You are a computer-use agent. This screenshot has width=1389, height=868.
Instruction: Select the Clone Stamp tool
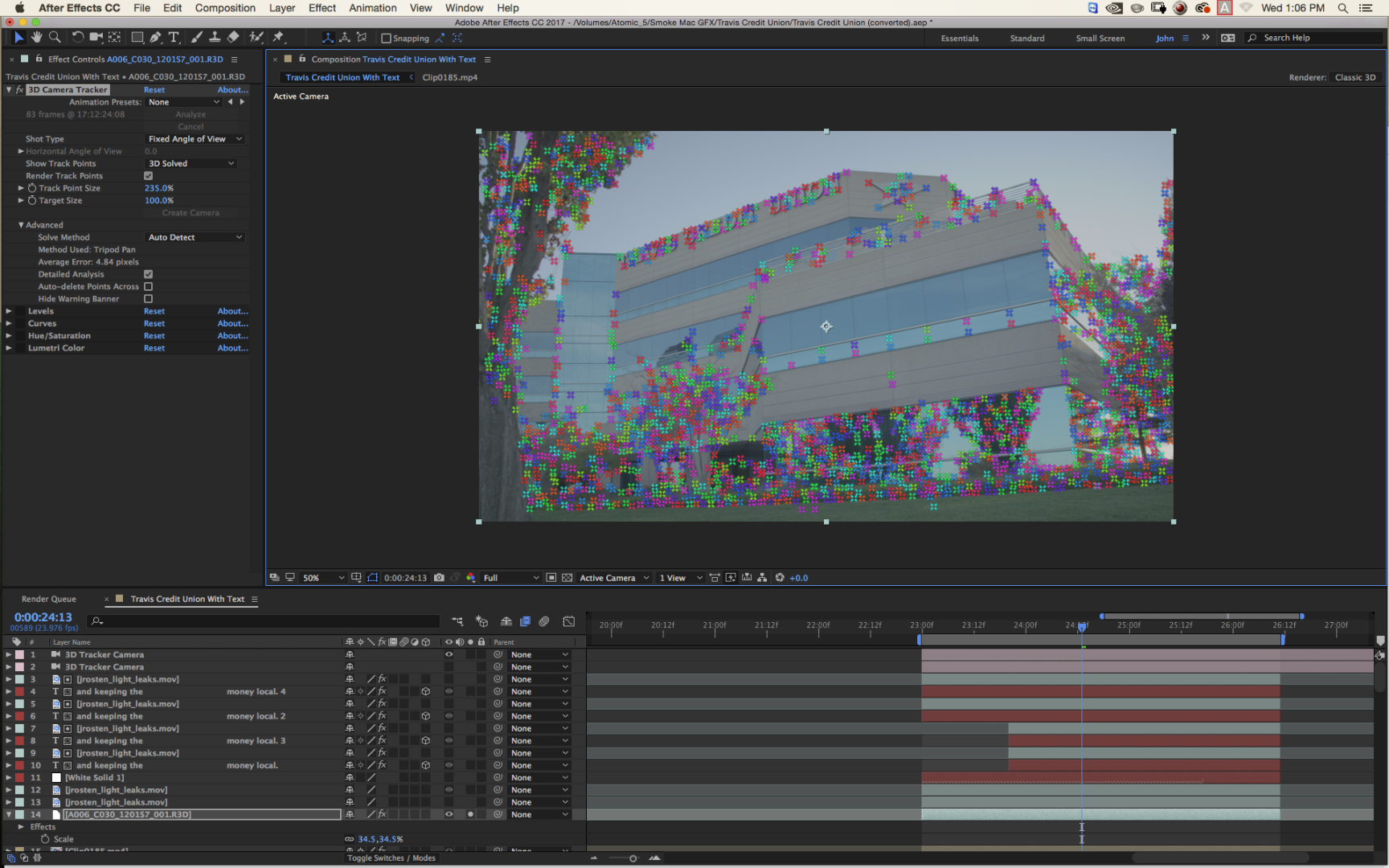coord(215,38)
